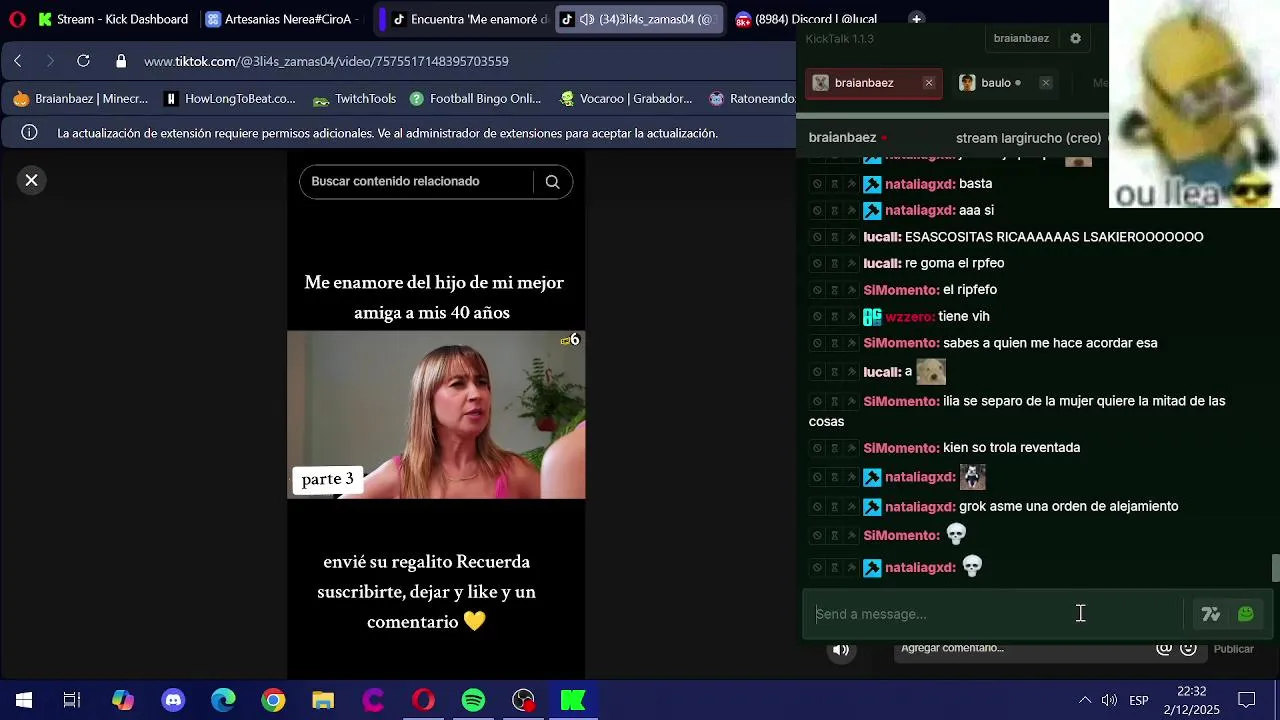Open ESP input language selector
Viewport: 1280px width, 720px height.
[x=1139, y=700]
